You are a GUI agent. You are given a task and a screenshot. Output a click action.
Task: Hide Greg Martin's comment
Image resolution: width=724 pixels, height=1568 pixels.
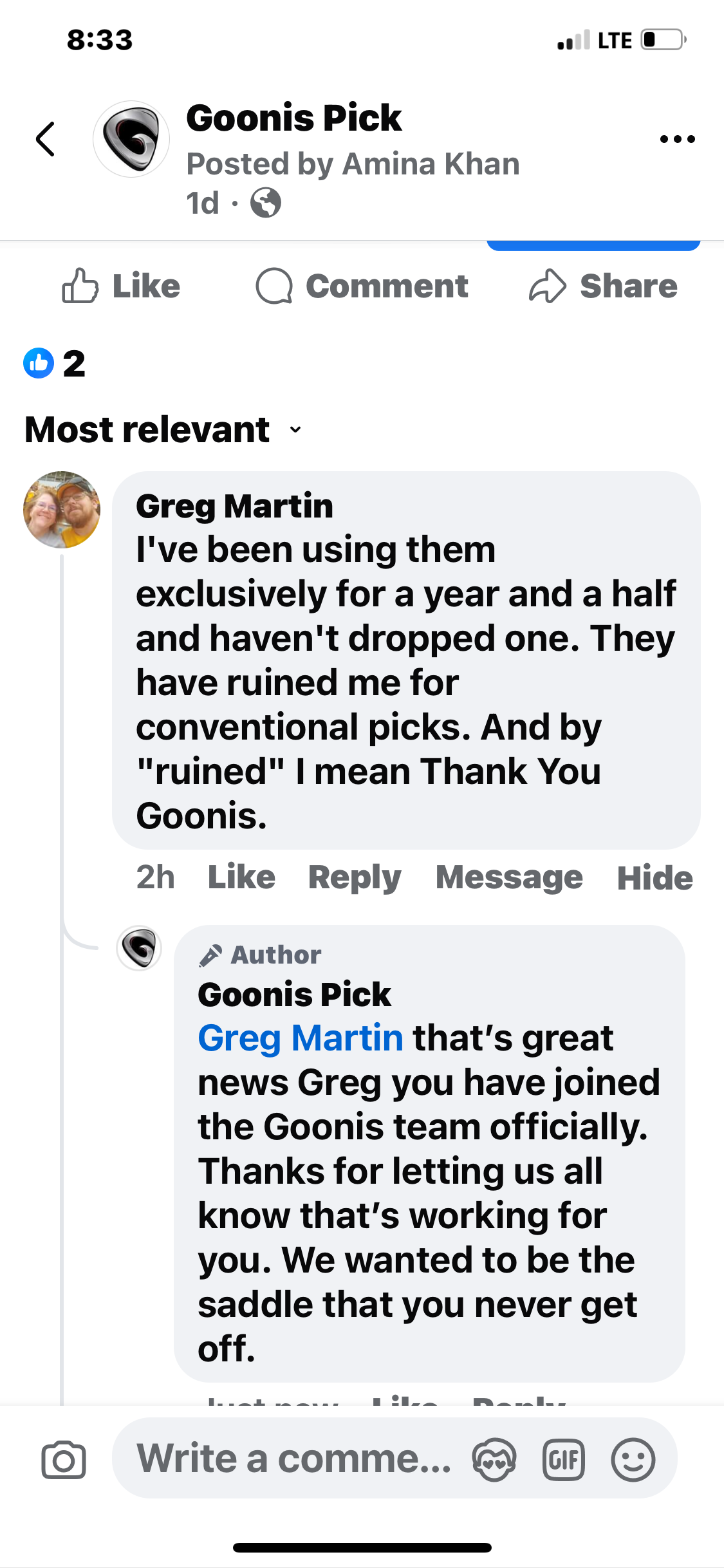tap(654, 878)
